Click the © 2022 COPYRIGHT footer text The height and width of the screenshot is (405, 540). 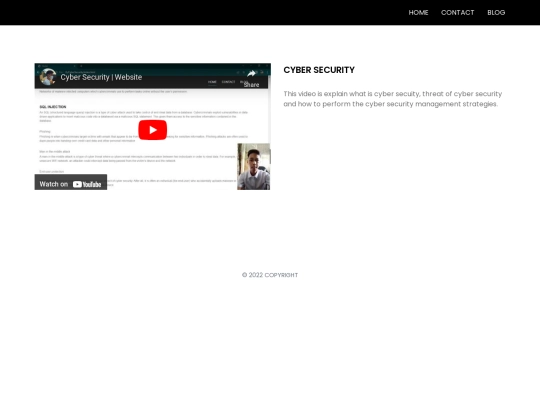coord(270,275)
